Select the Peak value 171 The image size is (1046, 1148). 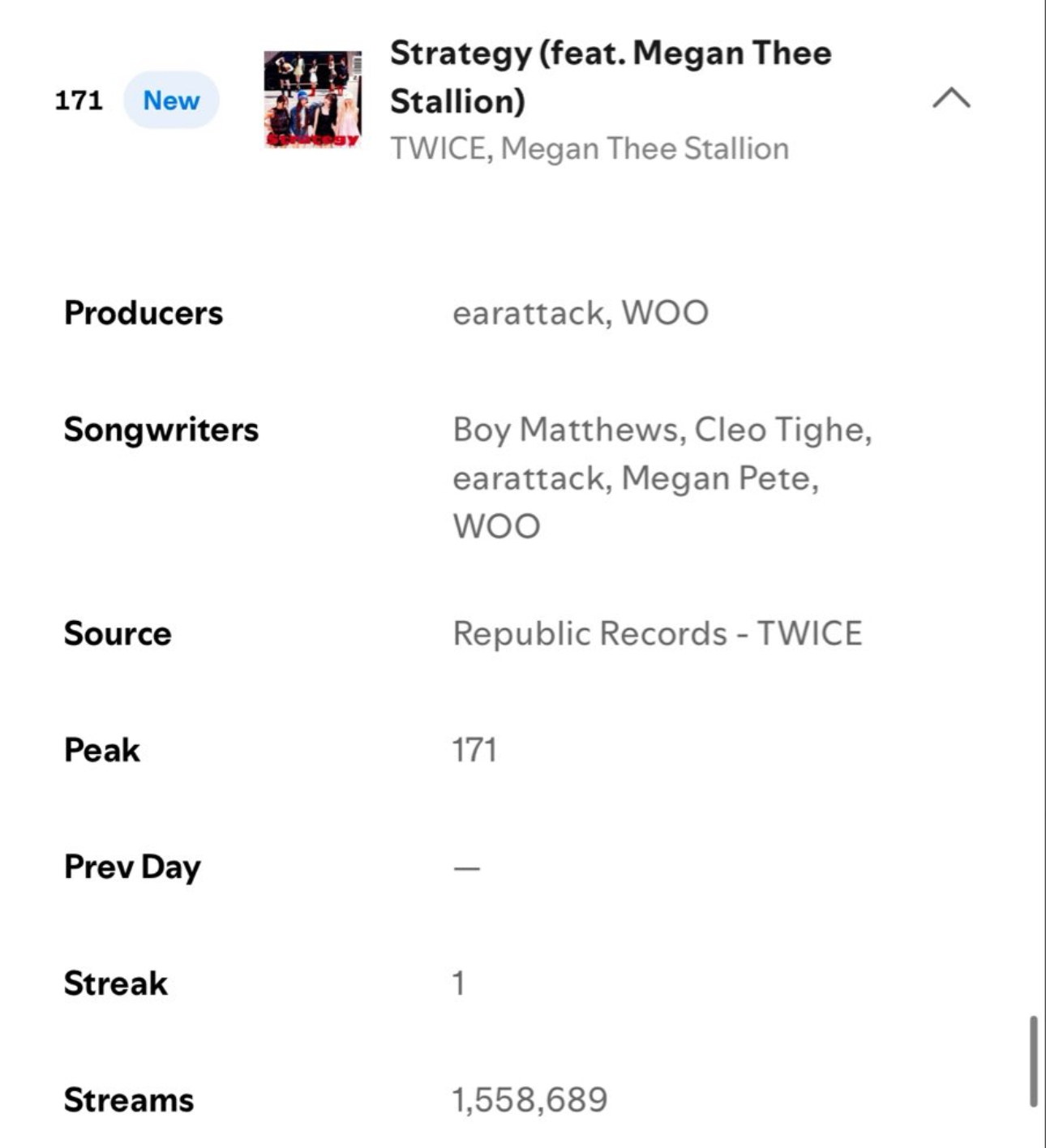[474, 750]
